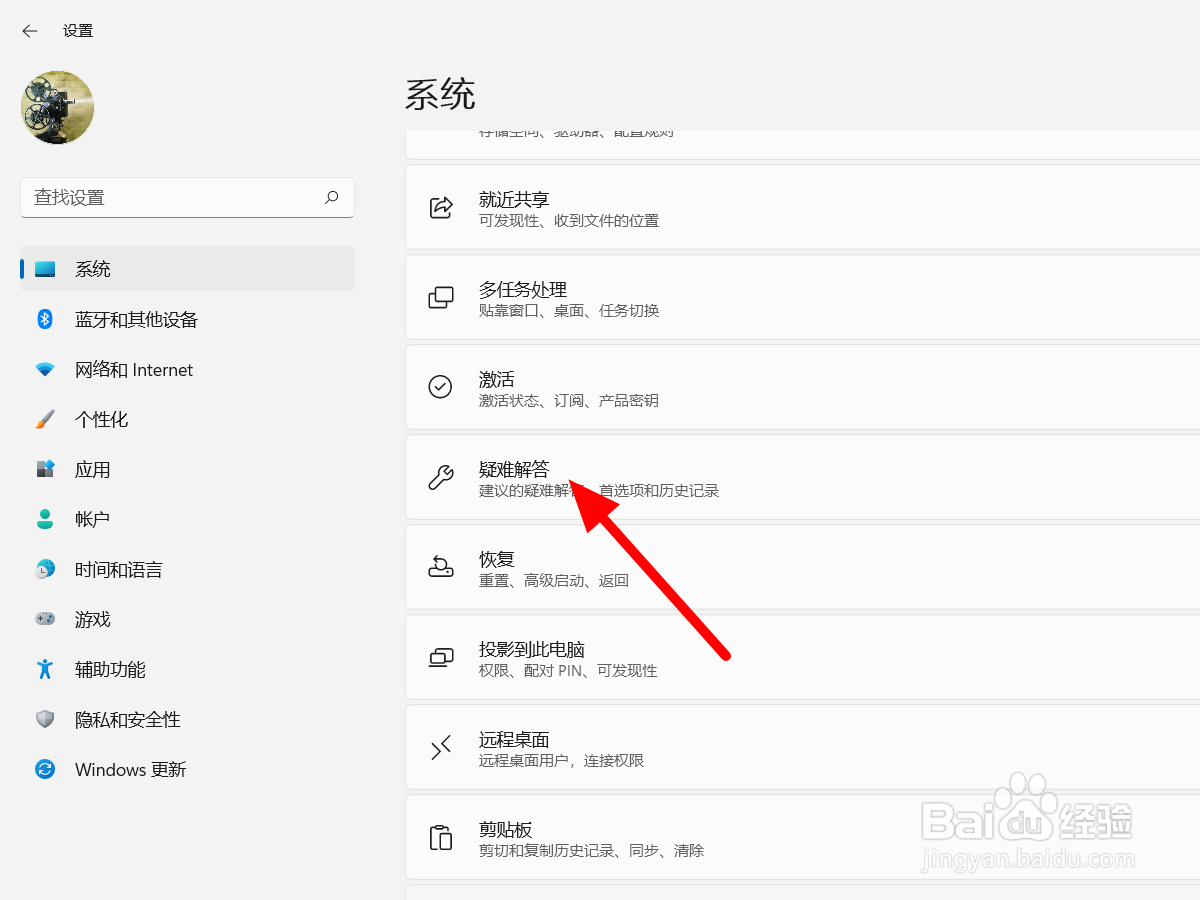Open the accounts person icon
Screen dimensions: 1200x900
click(x=45, y=519)
